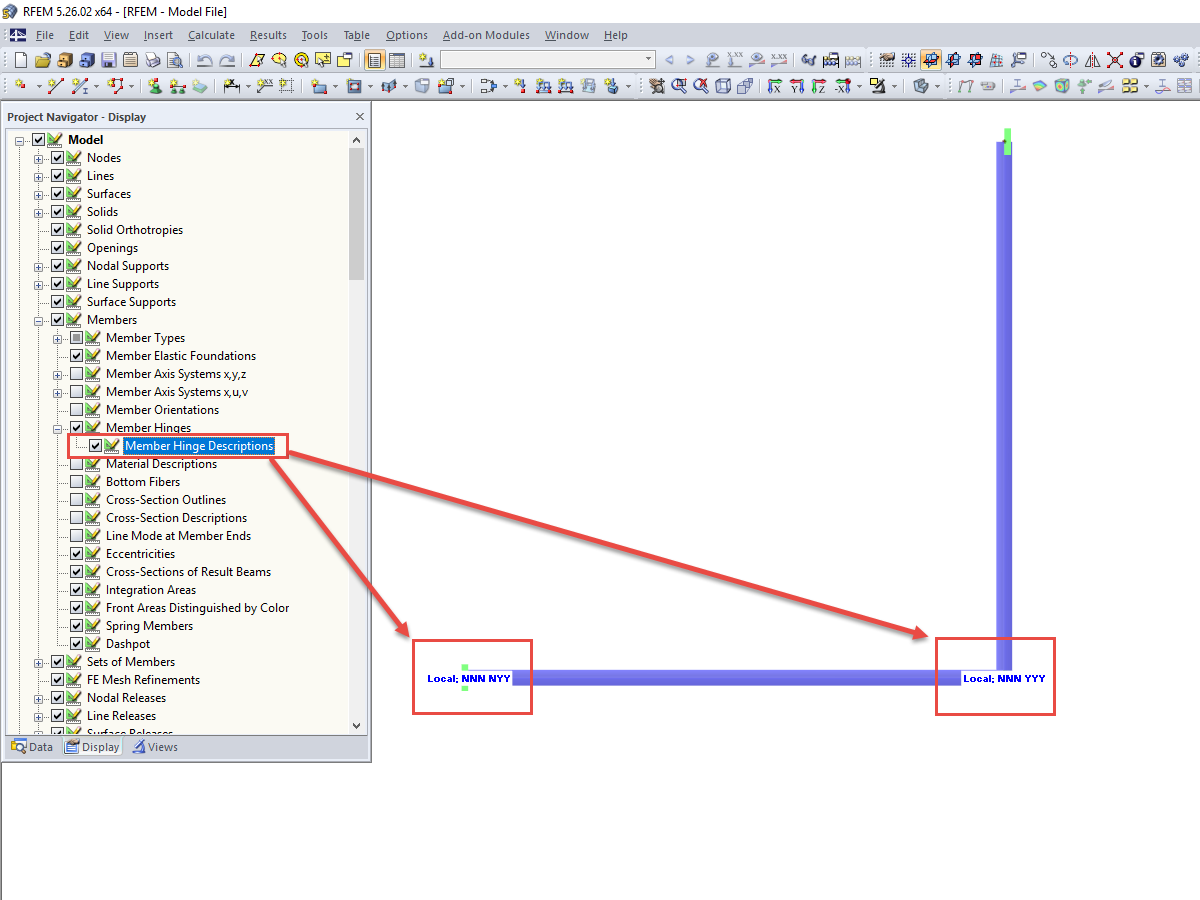Open a model with the folder icon
Viewport: 1200px width, 900px height.
[x=43, y=60]
